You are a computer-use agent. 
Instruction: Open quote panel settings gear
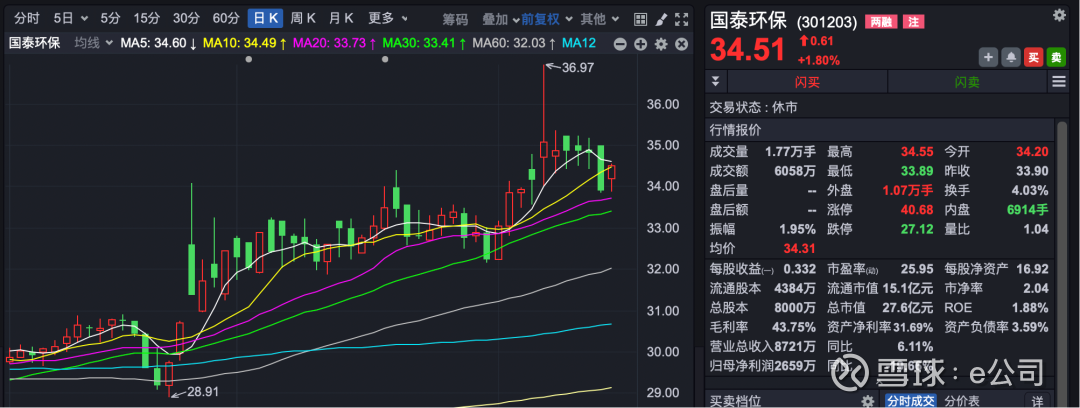1059,14
